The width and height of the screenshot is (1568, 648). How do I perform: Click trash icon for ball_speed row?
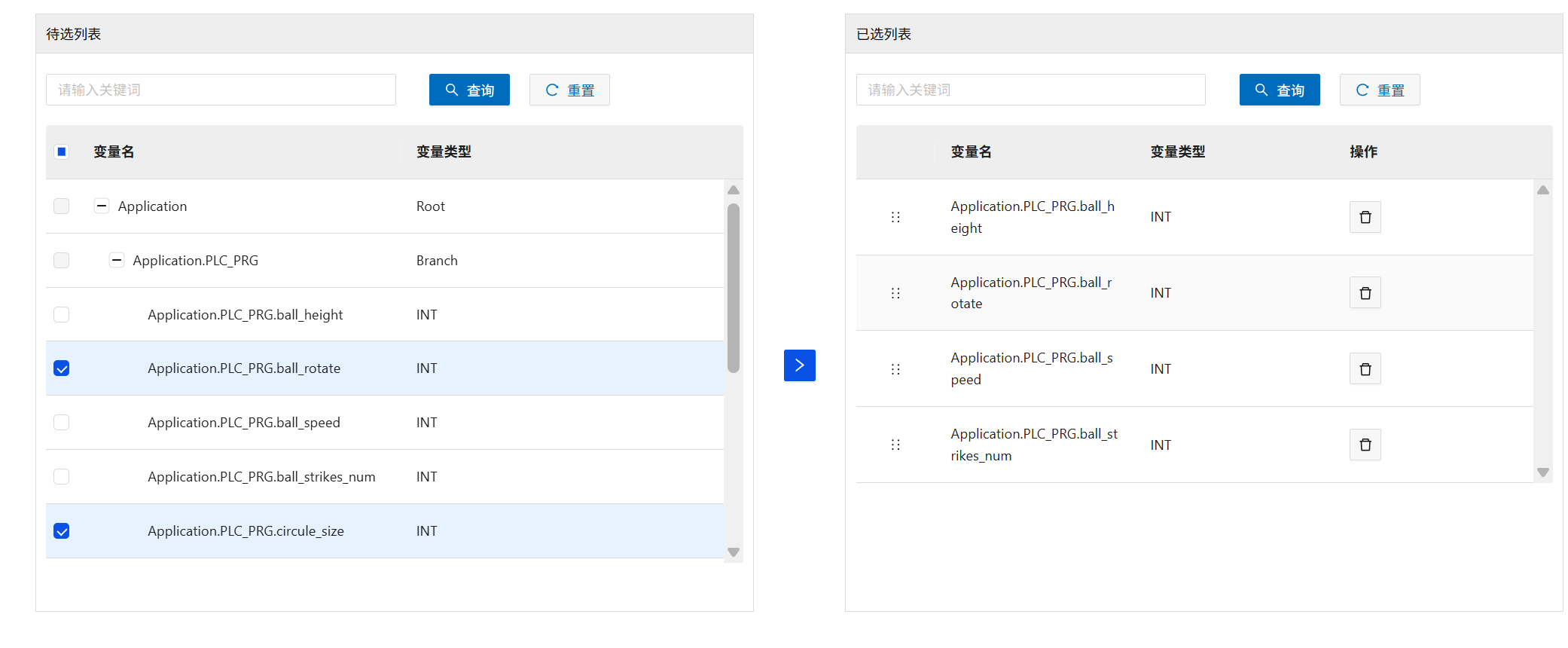tap(1365, 369)
